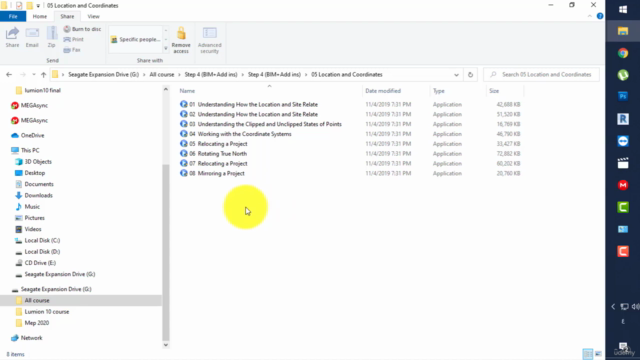The image size is (640, 360).
Task: Open Pictures in the navigation pane
Action: point(34,218)
